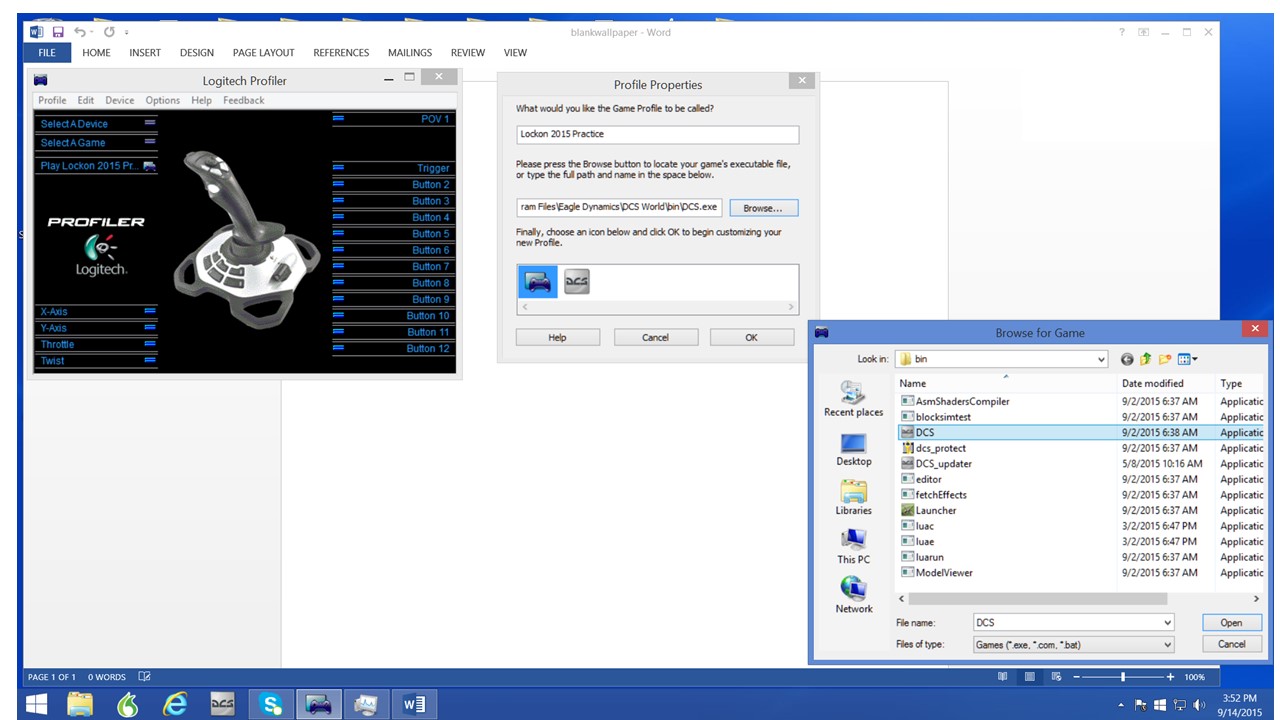Click Cancel in Profile Properties

coord(655,337)
